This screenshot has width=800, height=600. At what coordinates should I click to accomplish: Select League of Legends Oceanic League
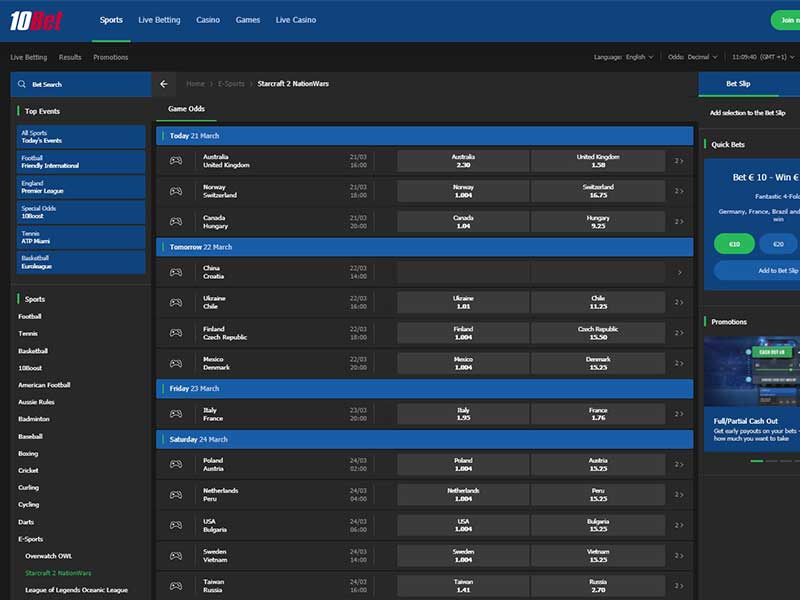coord(77,590)
